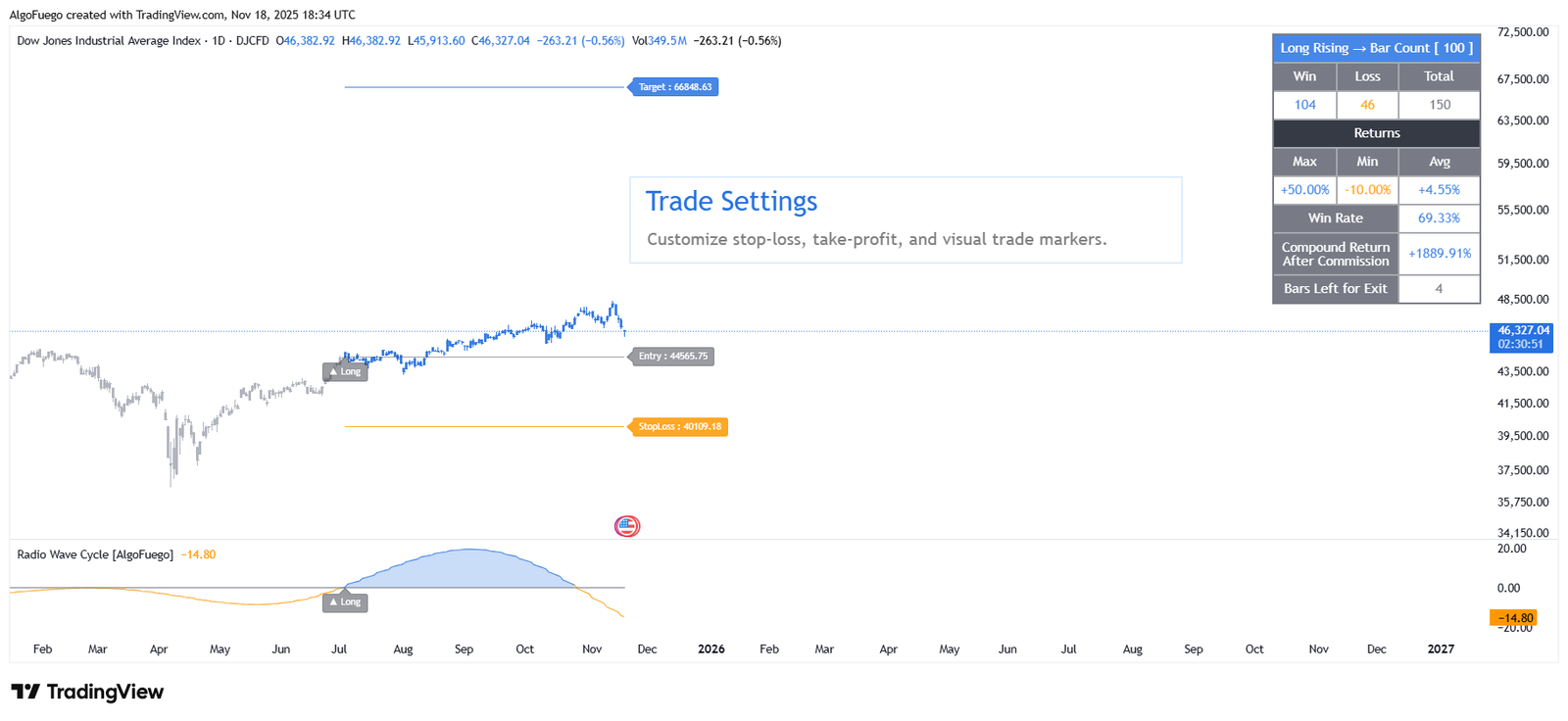The width and height of the screenshot is (1568, 721).
Task: Click the Long marker in Radio Wave pane
Action: (345, 602)
